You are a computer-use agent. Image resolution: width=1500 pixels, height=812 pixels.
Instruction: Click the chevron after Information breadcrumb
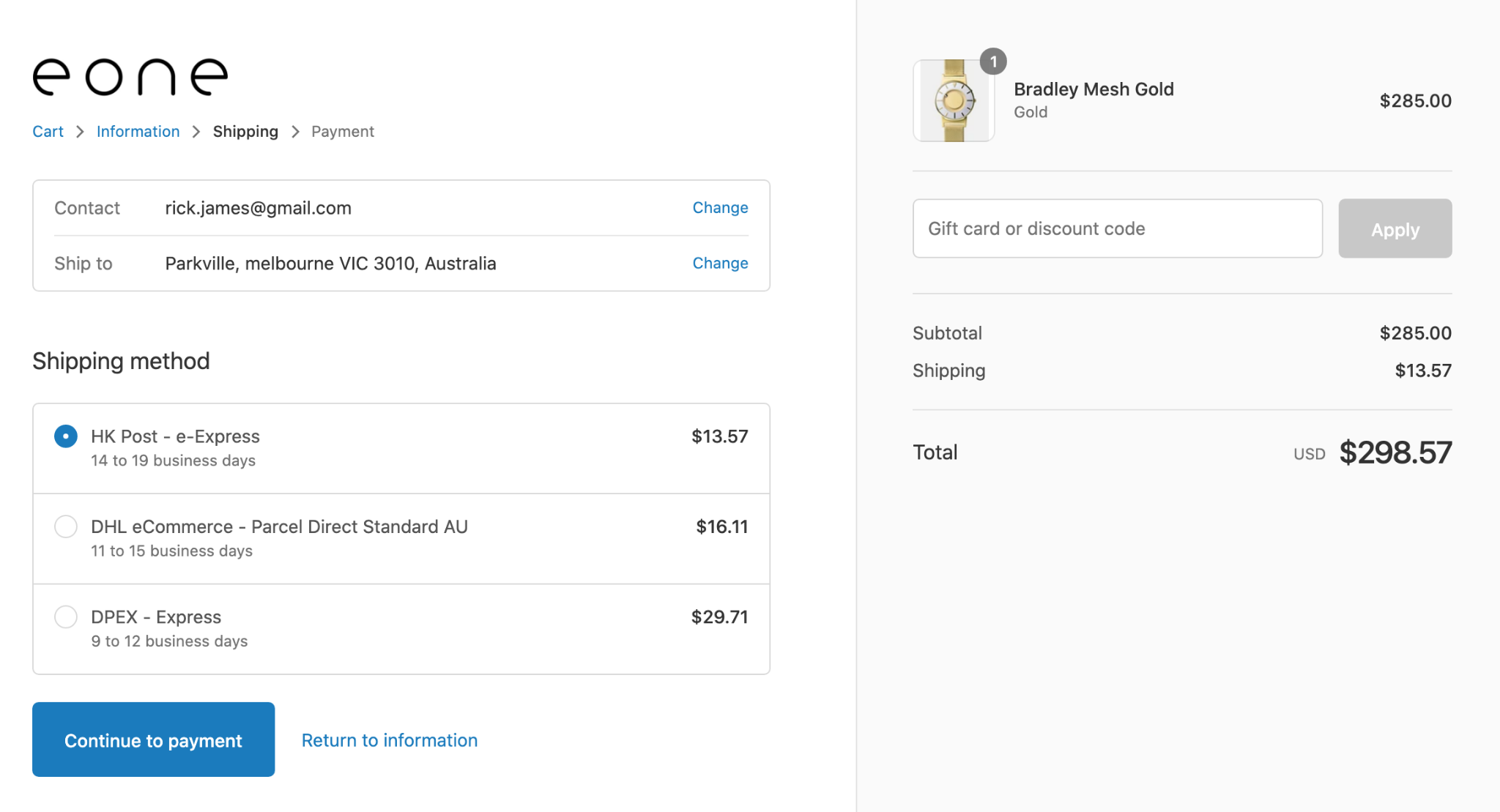point(196,132)
